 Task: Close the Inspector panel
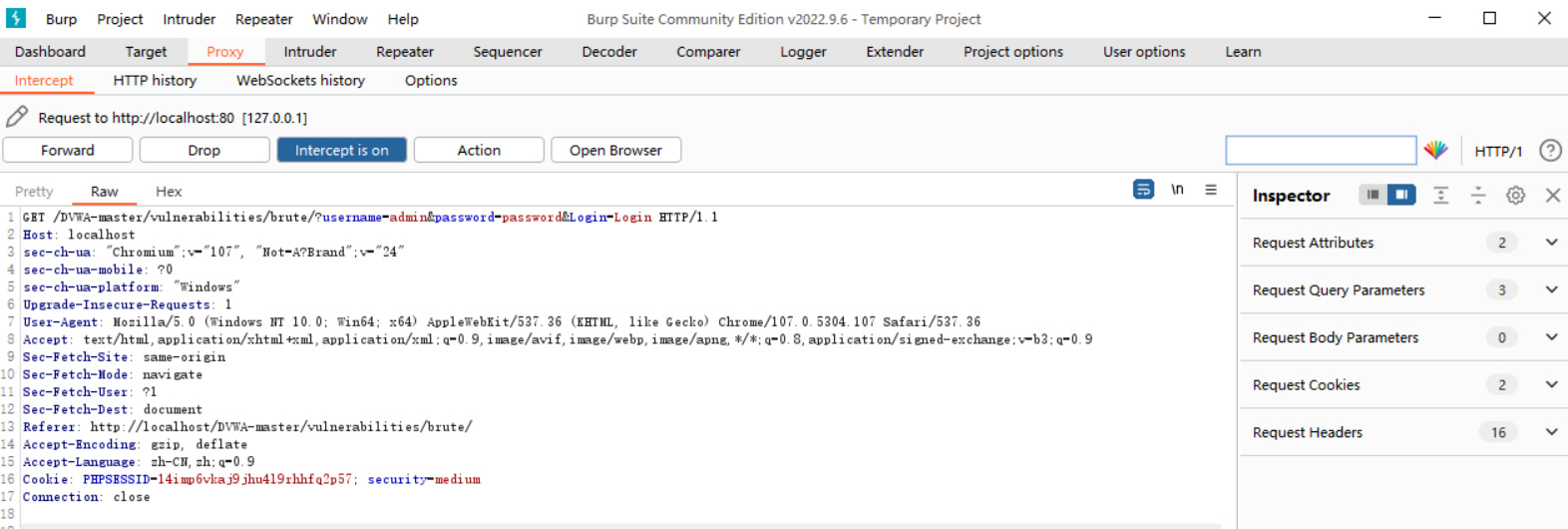click(x=1553, y=196)
